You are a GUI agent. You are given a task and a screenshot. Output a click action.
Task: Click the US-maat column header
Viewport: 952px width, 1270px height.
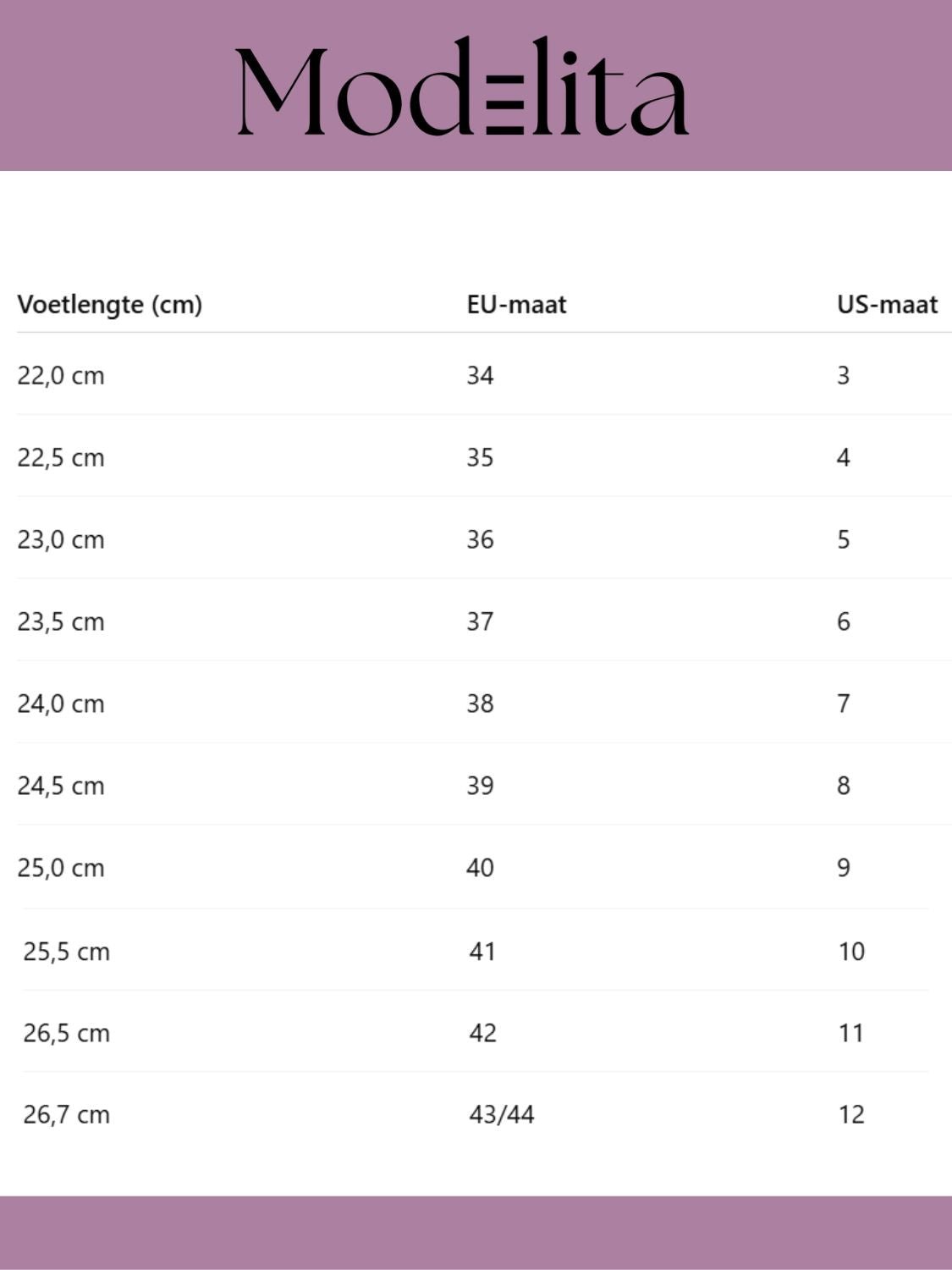tap(888, 305)
